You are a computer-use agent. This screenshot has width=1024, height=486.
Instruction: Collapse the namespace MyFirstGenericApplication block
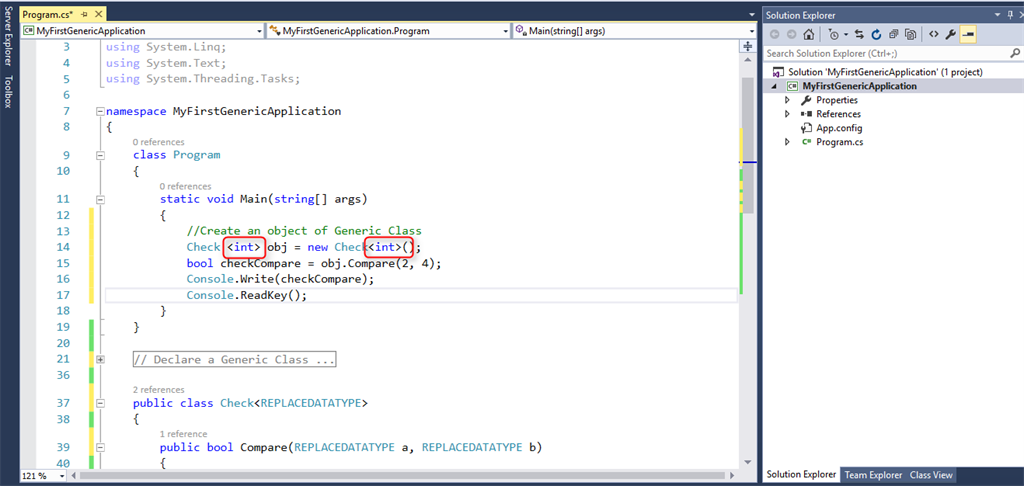(x=100, y=111)
